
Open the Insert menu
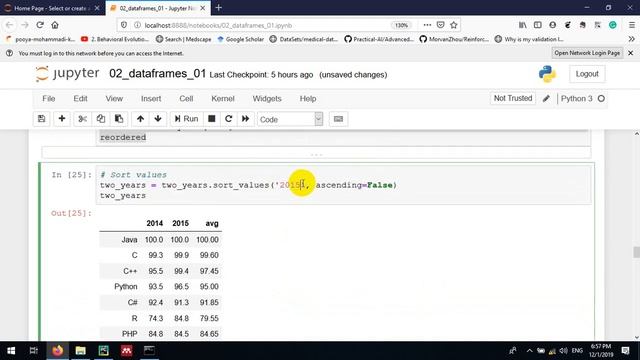151,99
